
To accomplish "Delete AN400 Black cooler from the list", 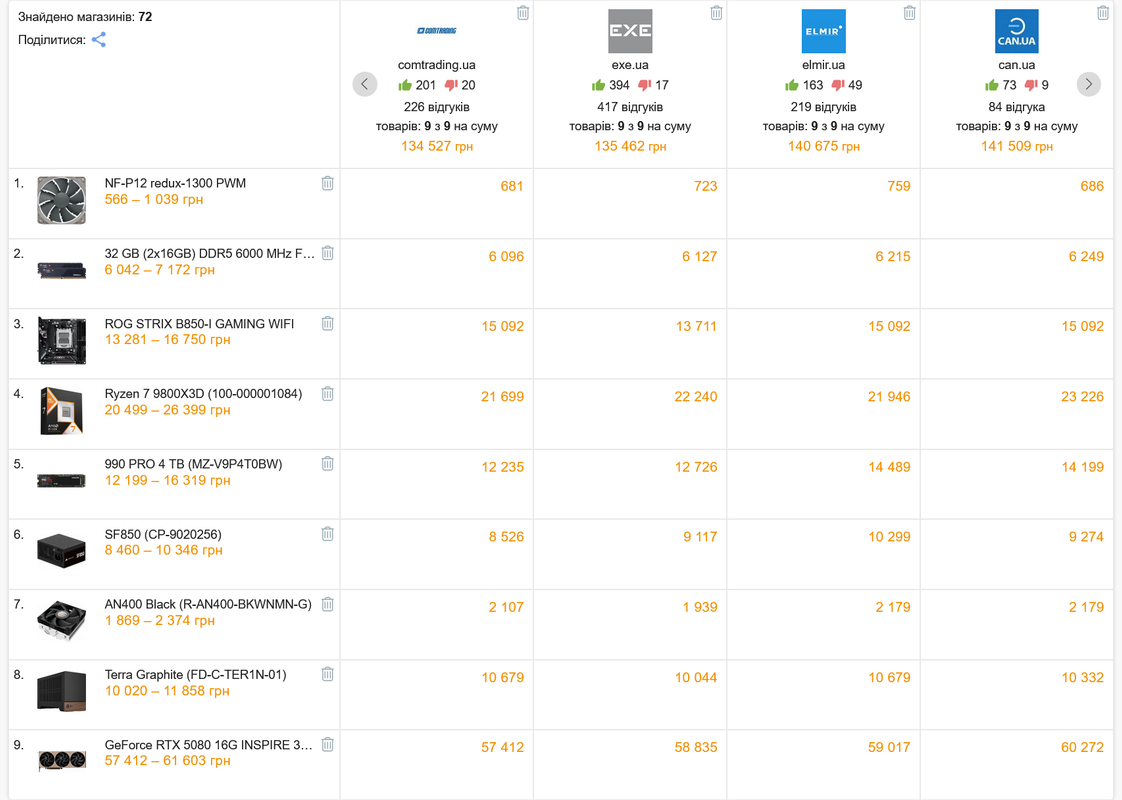I will click(x=328, y=605).
